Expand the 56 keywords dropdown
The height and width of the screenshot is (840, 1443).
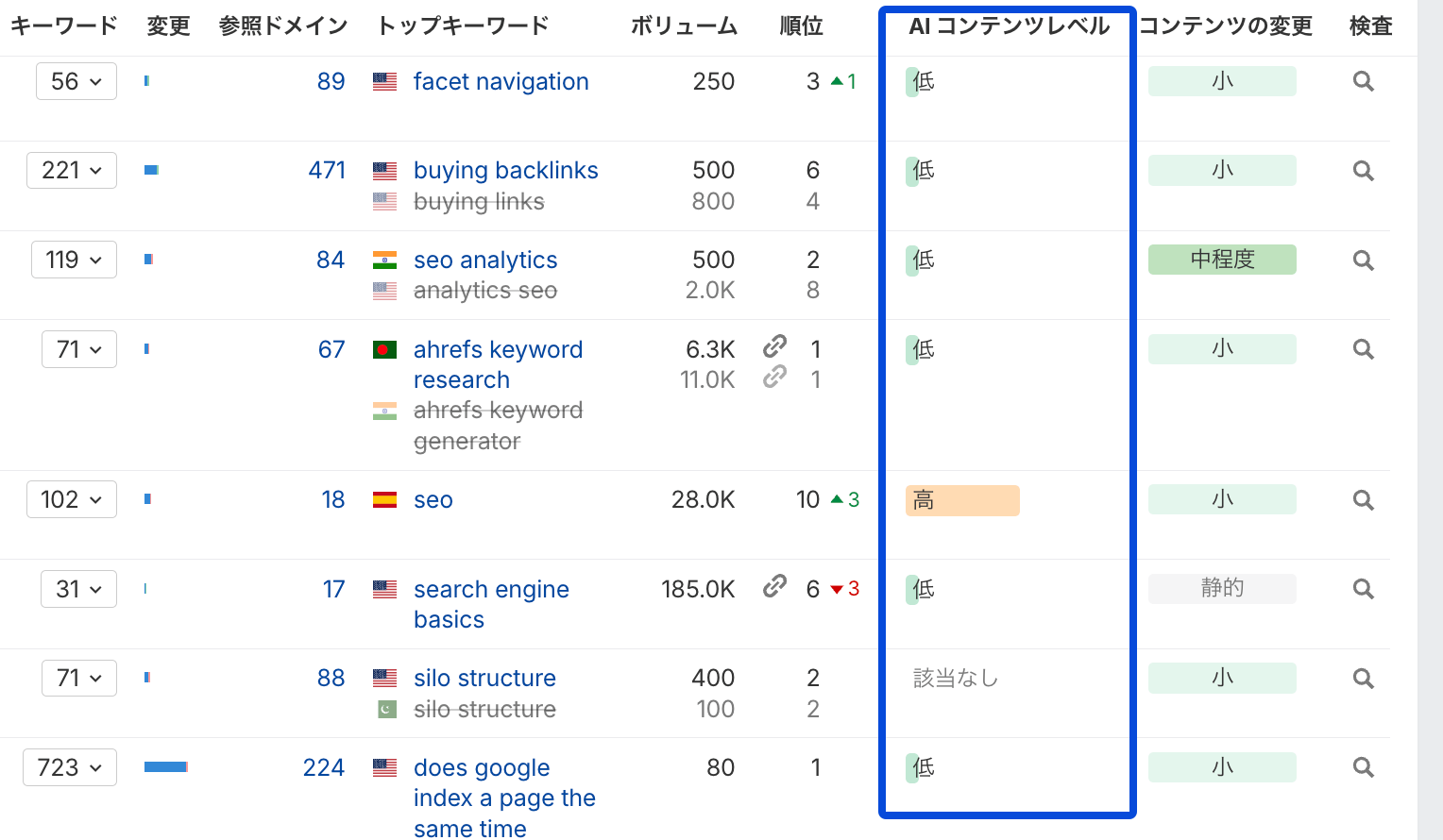tap(76, 81)
